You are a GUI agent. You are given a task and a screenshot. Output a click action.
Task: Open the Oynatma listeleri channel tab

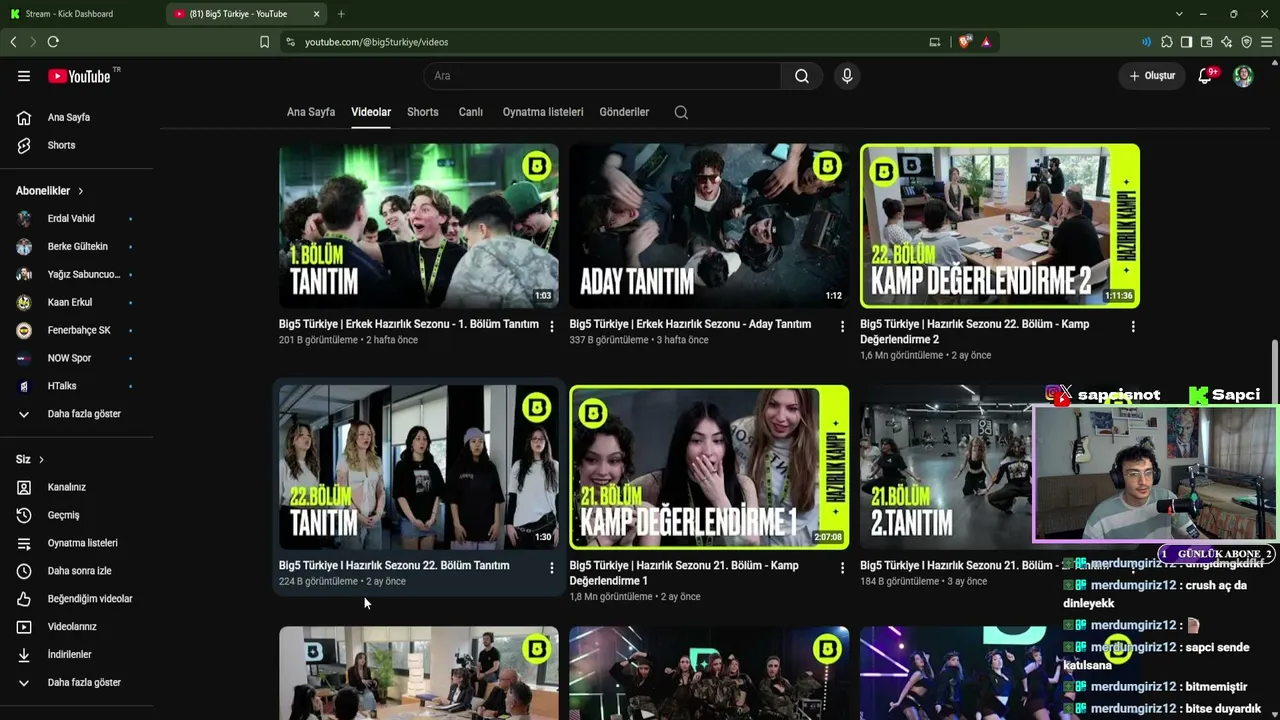pyautogui.click(x=543, y=112)
